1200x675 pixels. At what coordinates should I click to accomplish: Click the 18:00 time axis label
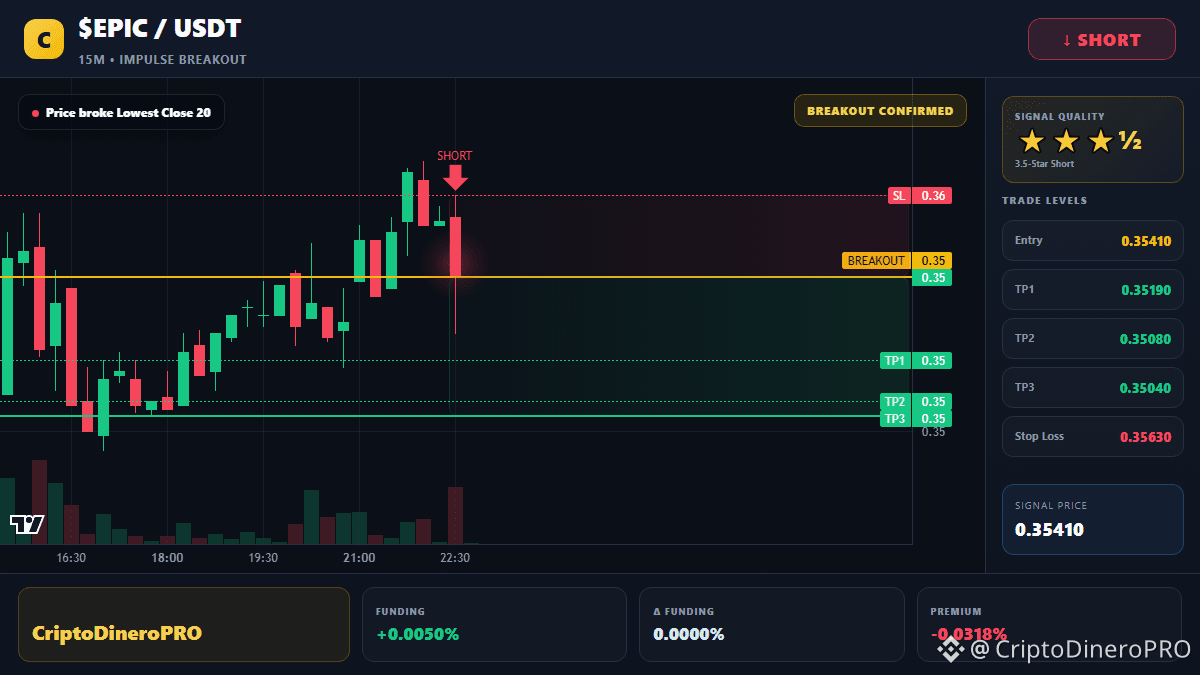pos(167,558)
